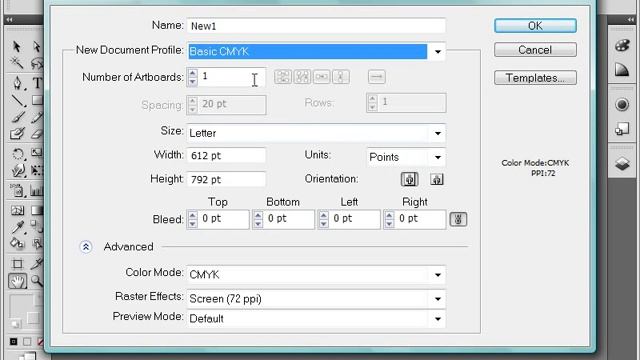Viewport: 640px width, 360px height.
Task: Expand the tools panel double arrow
Action: coord(9,19)
